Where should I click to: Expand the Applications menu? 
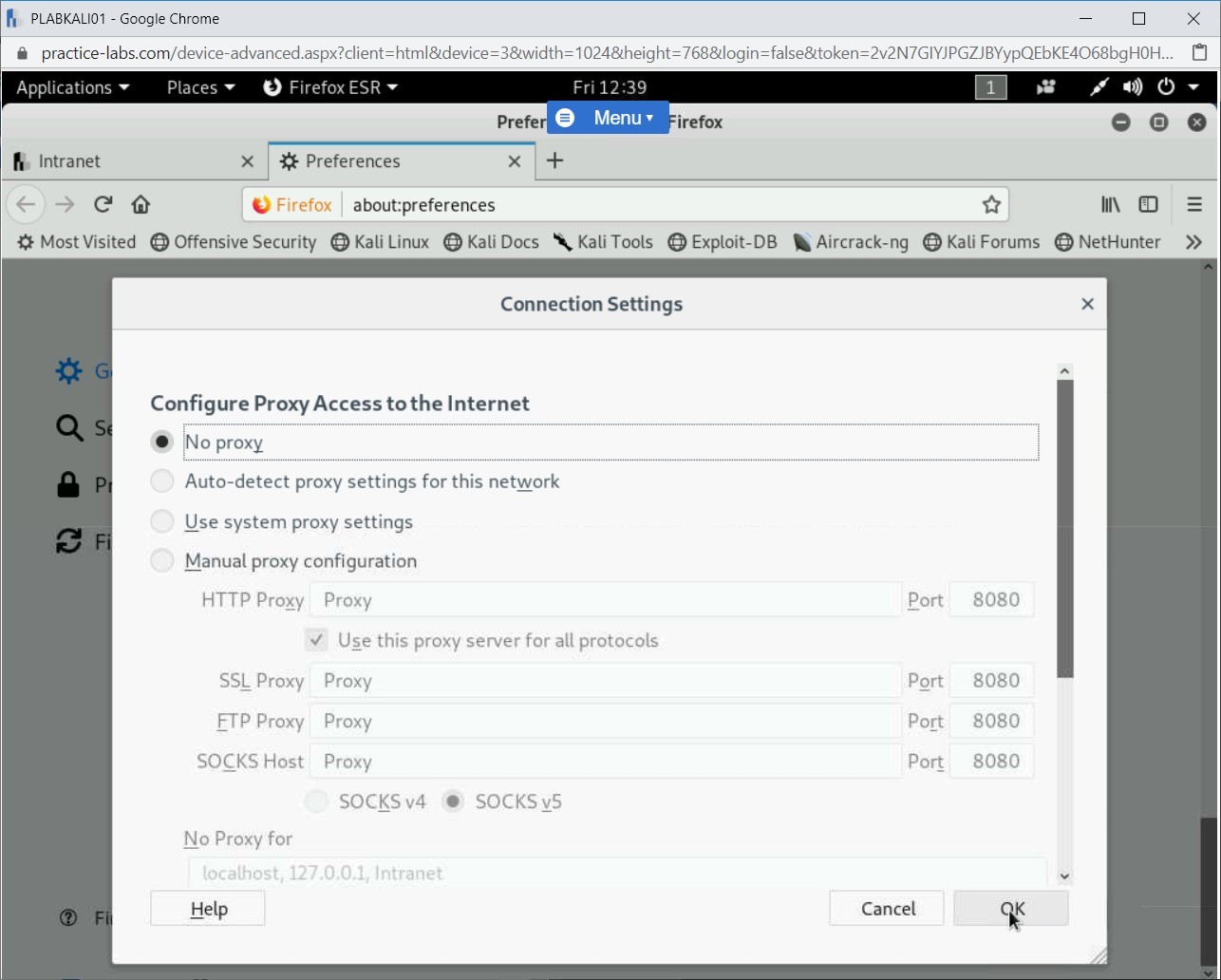[x=72, y=87]
